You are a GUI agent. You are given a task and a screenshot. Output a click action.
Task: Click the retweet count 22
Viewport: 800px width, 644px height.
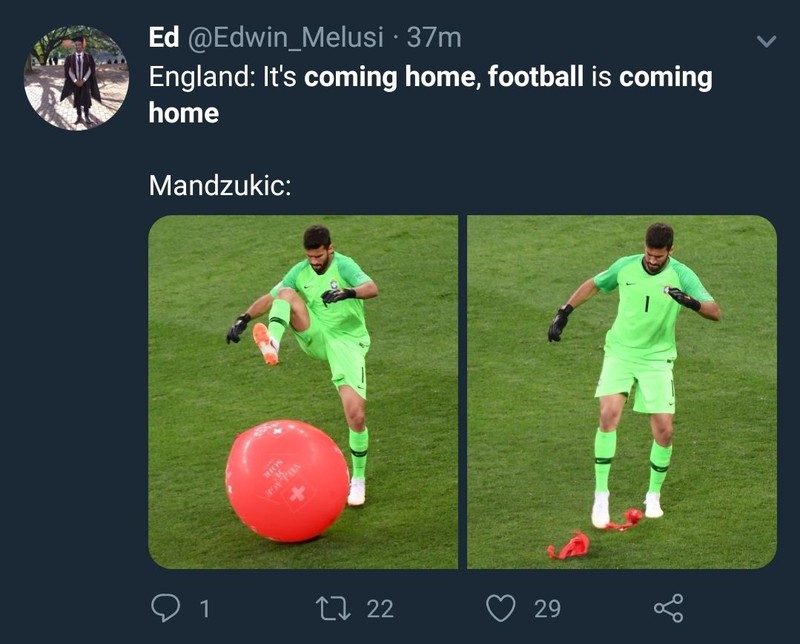tap(380, 609)
